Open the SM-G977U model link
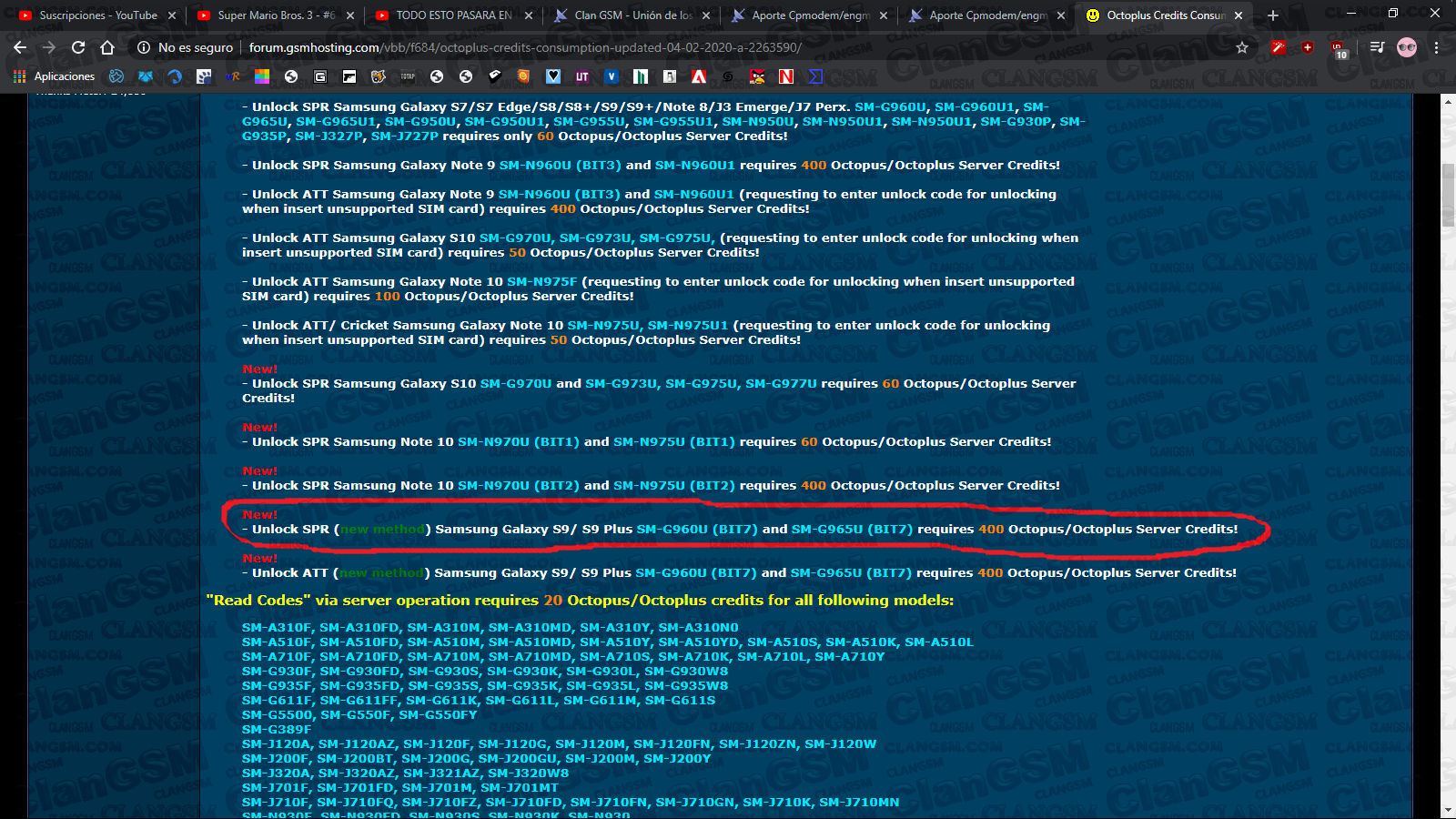Image resolution: width=1456 pixels, height=819 pixels. point(781,384)
